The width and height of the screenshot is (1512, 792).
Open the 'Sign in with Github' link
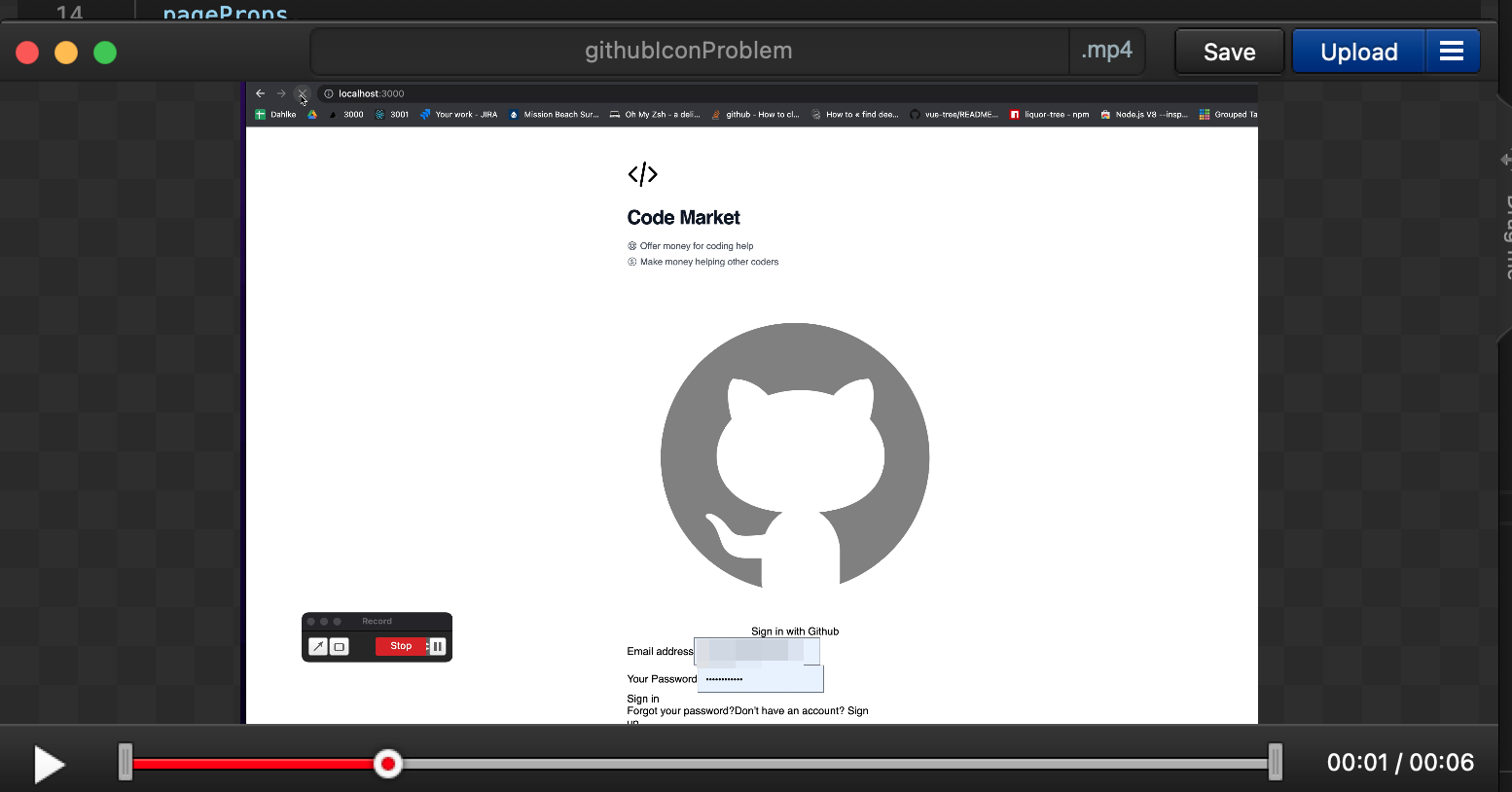(794, 630)
